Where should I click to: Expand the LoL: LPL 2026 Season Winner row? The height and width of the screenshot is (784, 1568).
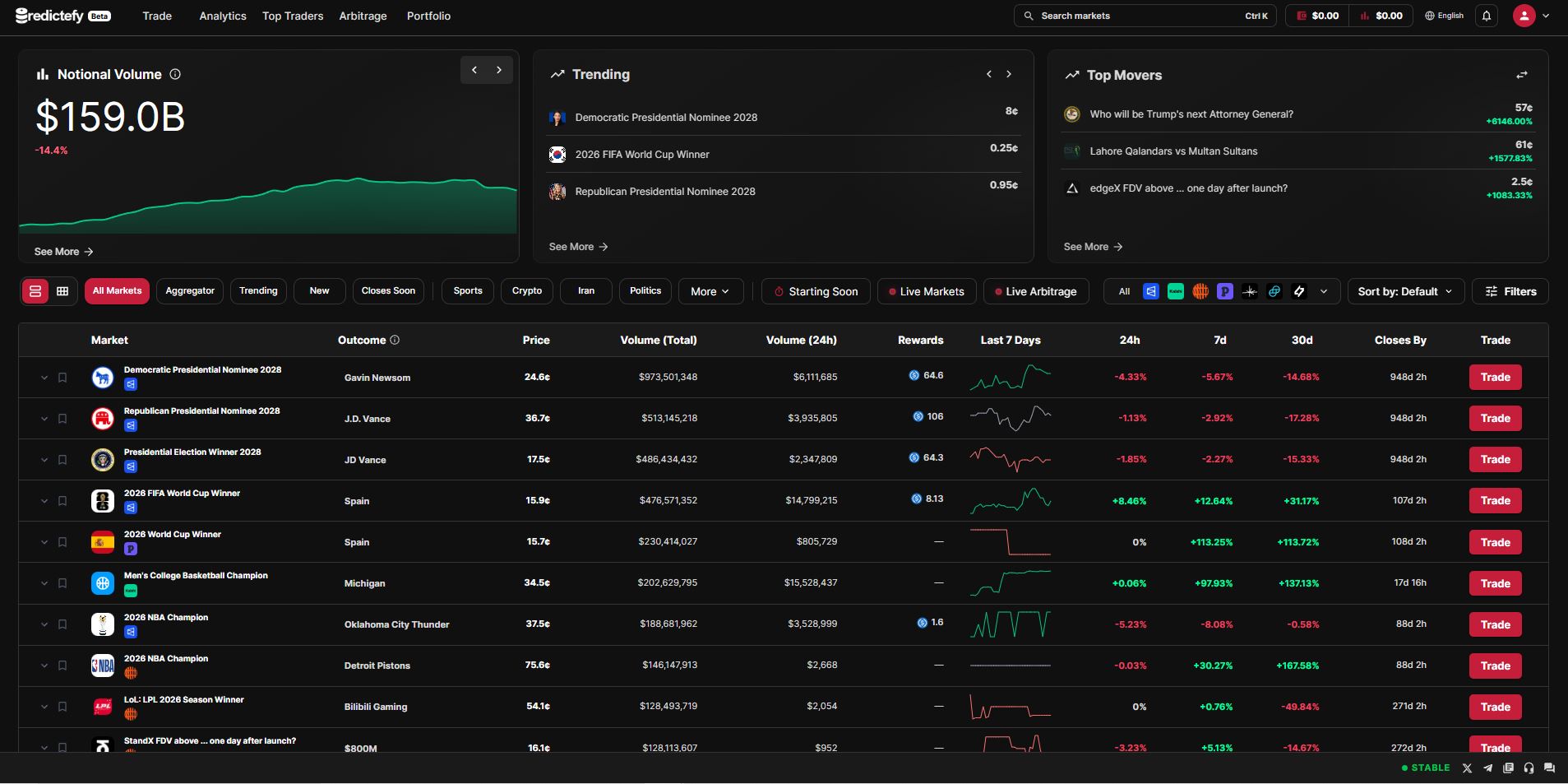click(x=44, y=707)
